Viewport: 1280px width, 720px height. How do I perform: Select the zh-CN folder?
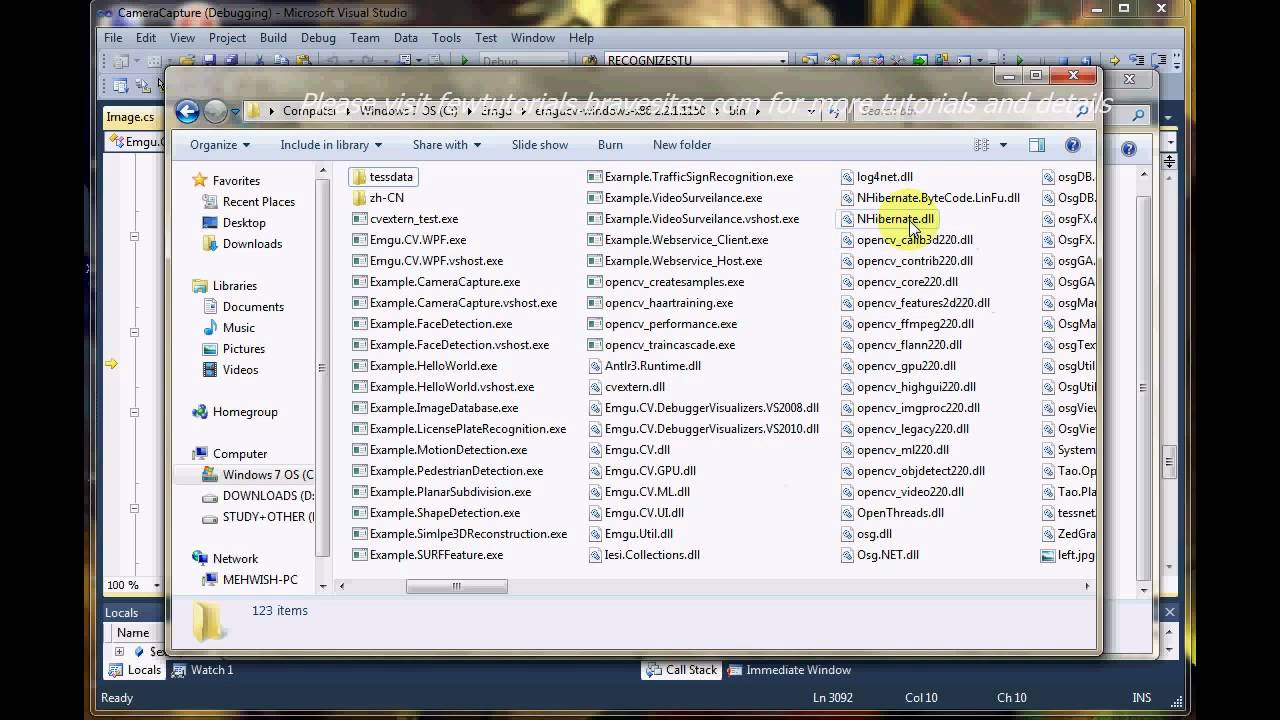point(378,198)
